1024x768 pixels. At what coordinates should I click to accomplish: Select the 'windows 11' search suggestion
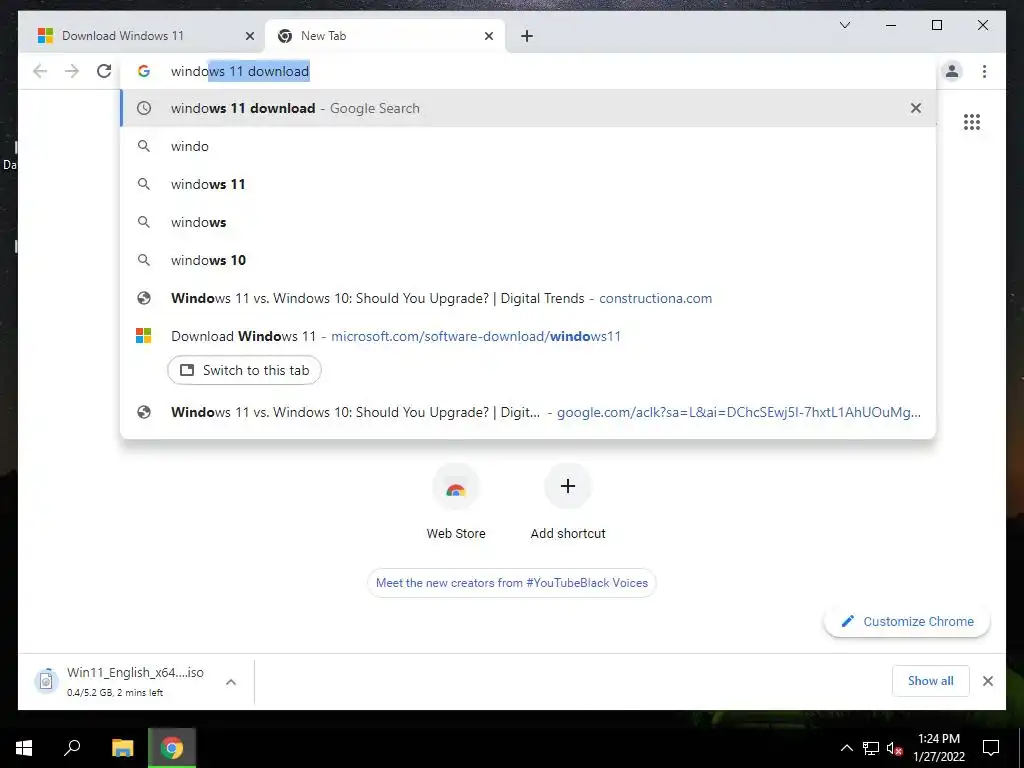(x=528, y=184)
